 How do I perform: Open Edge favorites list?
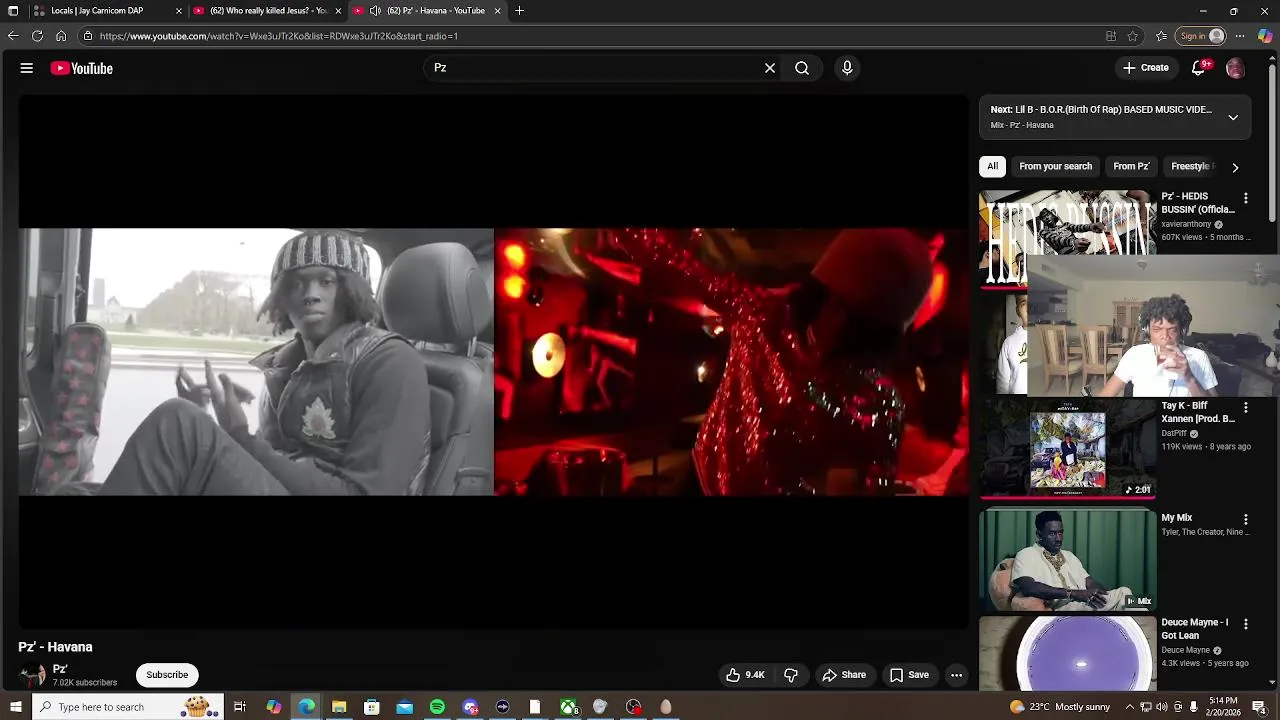[1161, 36]
